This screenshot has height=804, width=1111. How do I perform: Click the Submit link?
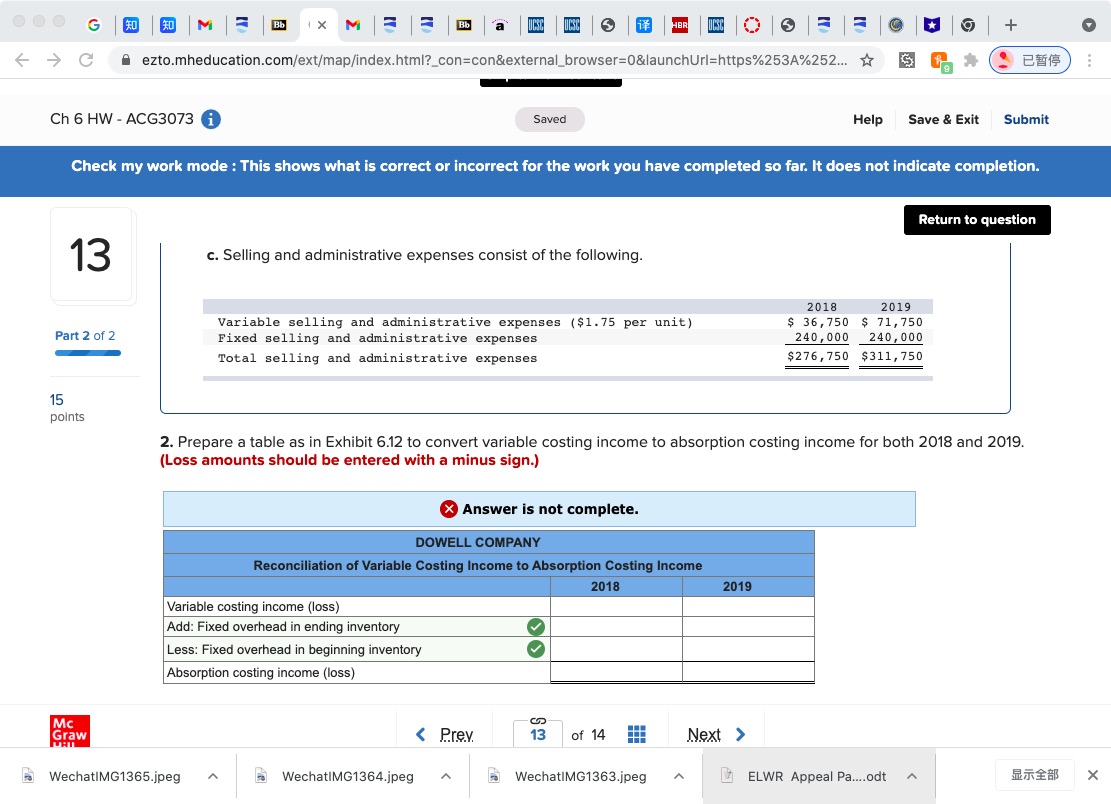(1026, 119)
